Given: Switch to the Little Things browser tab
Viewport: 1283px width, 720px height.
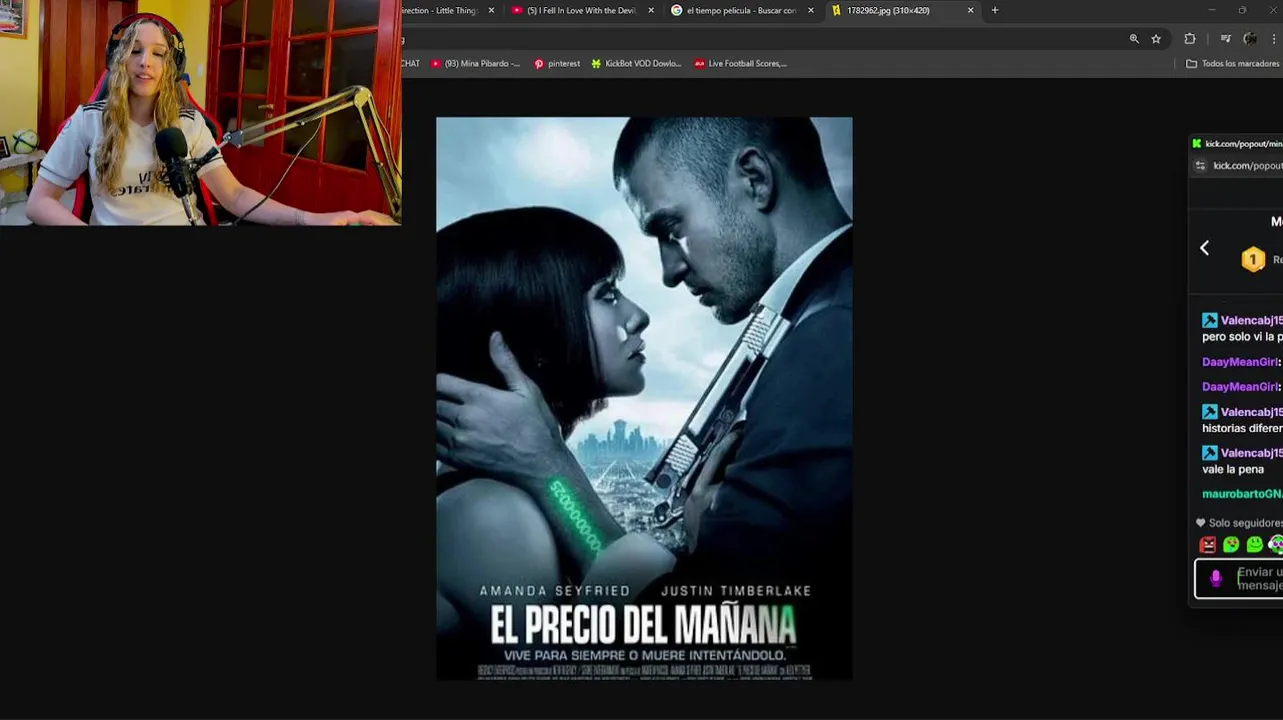Looking at the screenshot, I should tap(440, 10).
